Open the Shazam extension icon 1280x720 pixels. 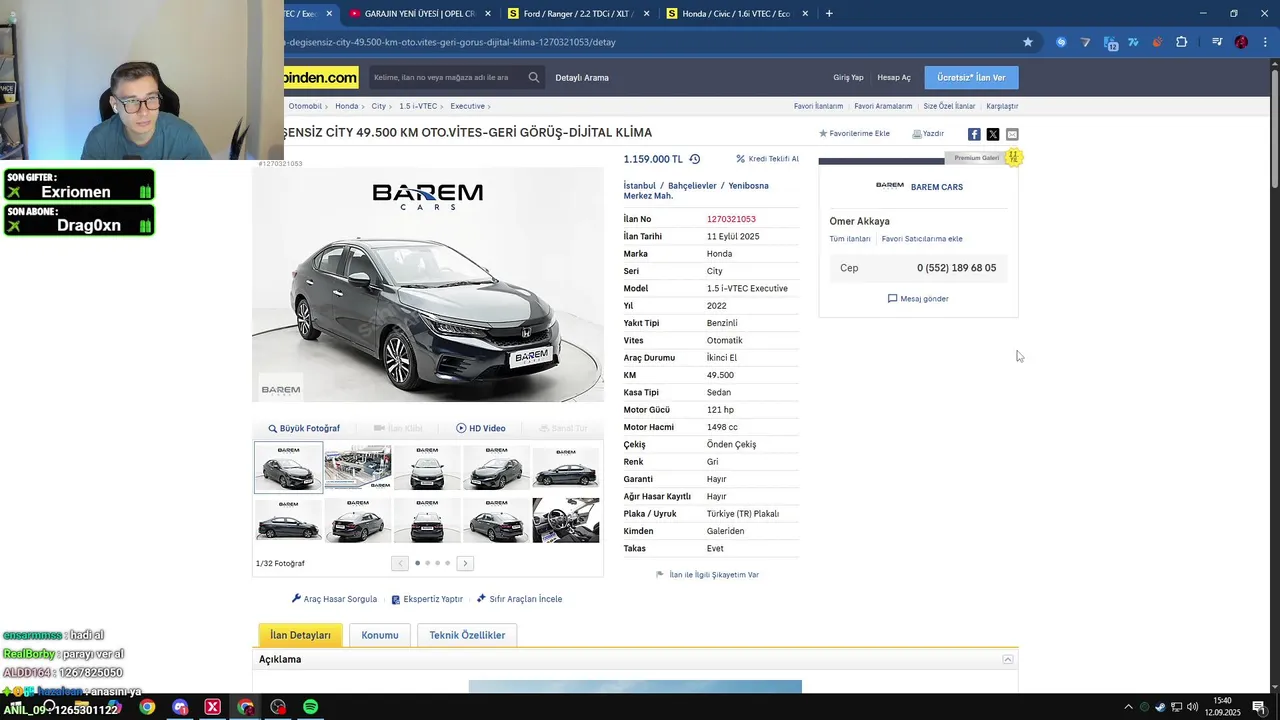pyautogui.click(x=1061, y=42)
